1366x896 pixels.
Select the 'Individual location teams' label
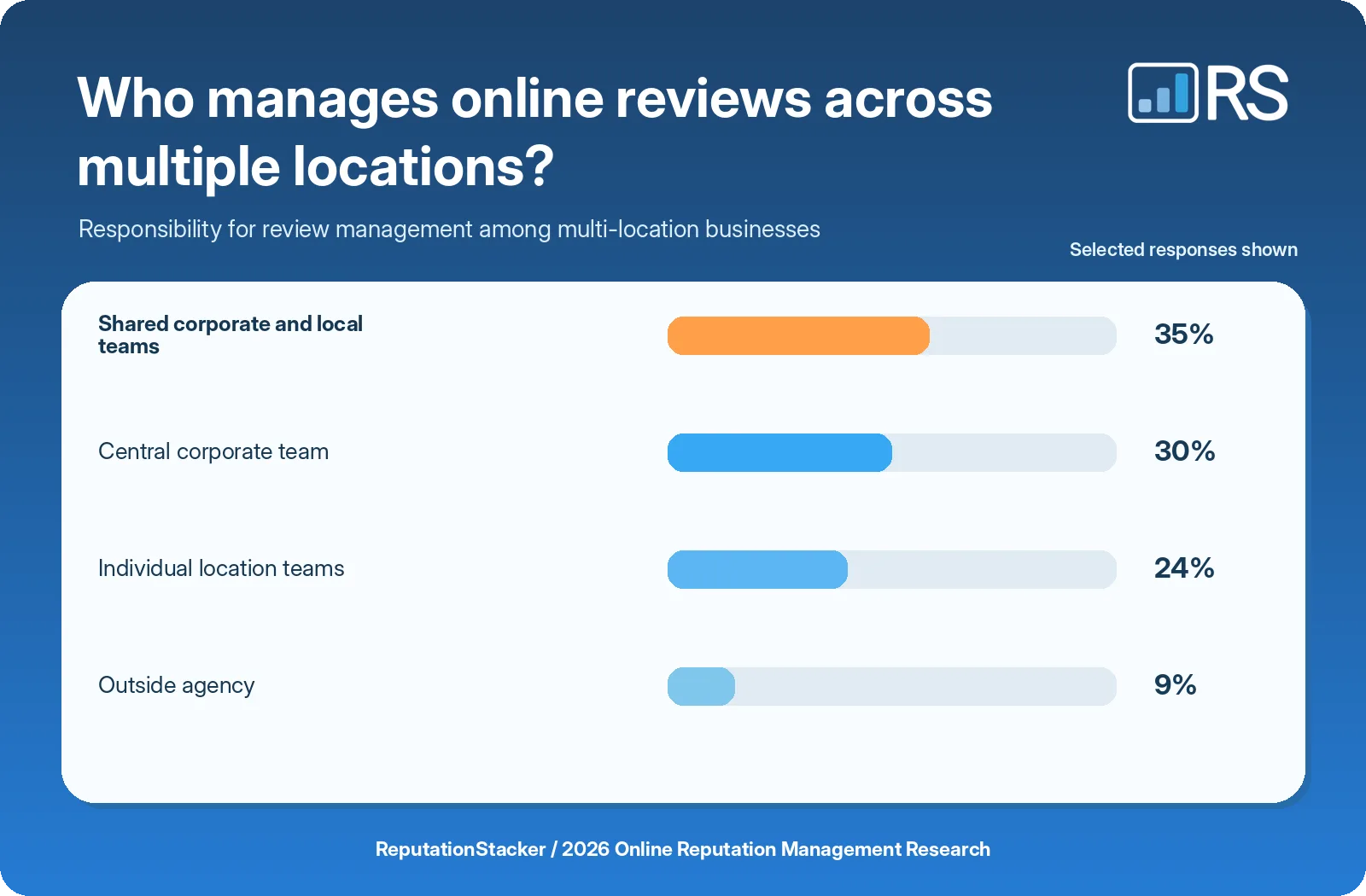point(221,568)
